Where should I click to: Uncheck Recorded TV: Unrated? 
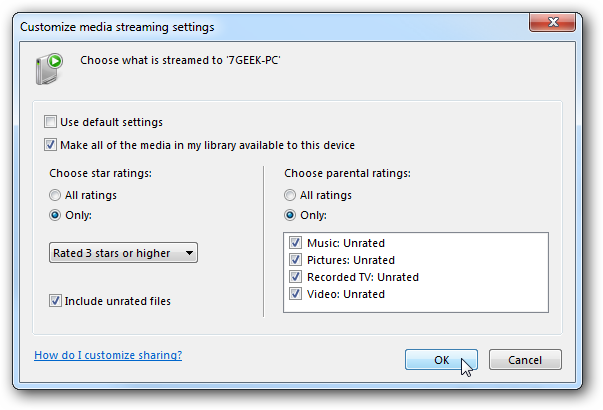coord(295,277)
